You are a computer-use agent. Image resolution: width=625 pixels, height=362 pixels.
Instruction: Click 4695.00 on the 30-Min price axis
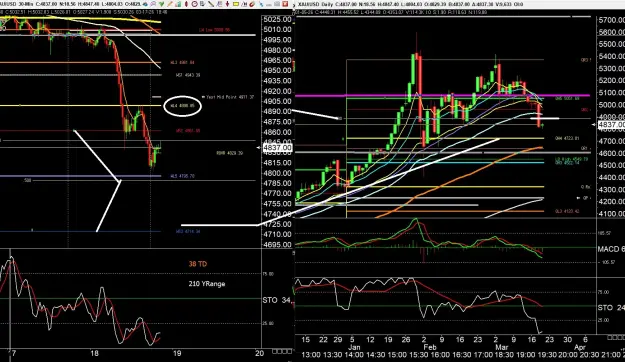277,244
